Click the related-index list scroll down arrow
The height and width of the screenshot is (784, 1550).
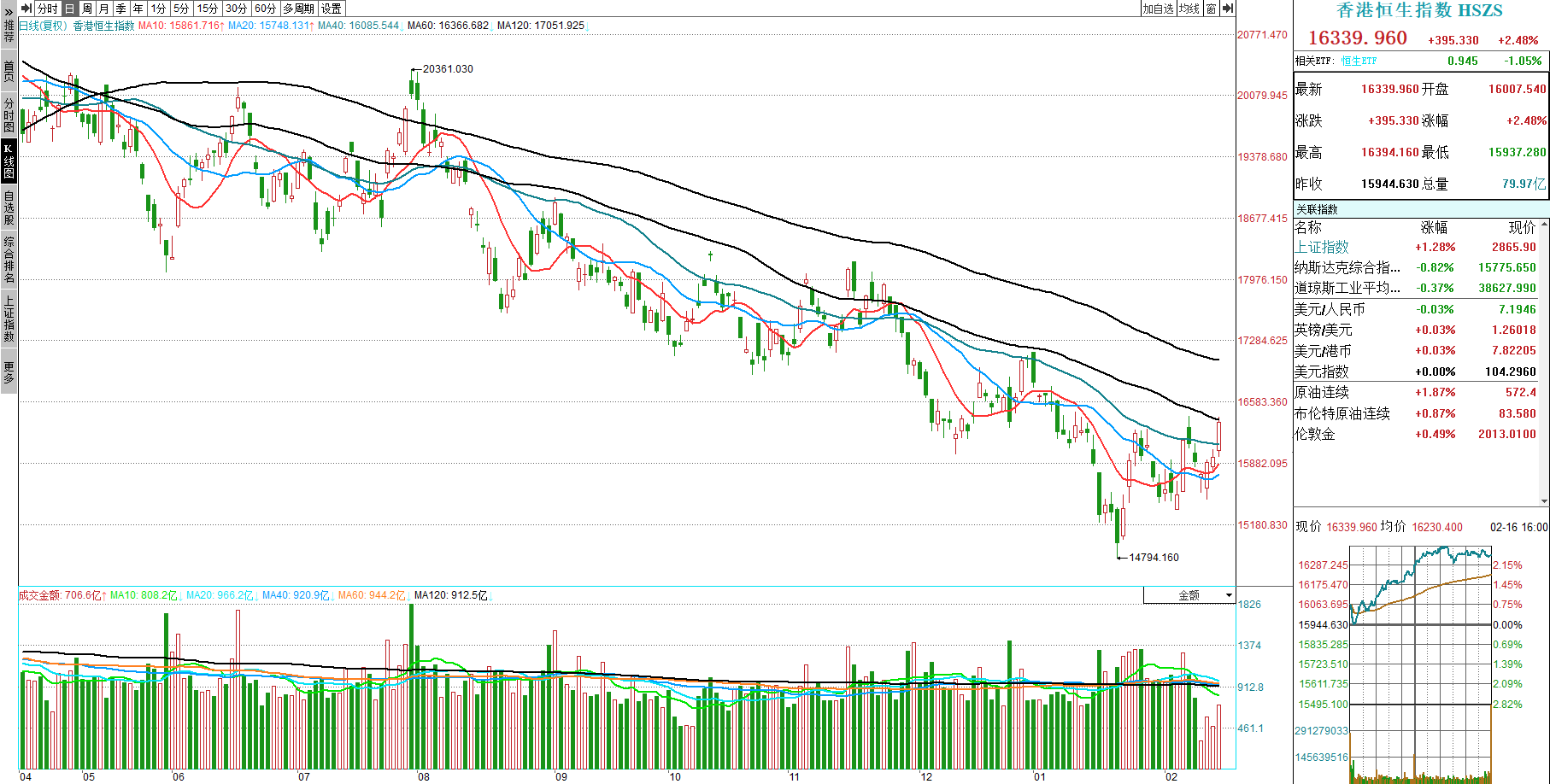(x=1543, y=501)
